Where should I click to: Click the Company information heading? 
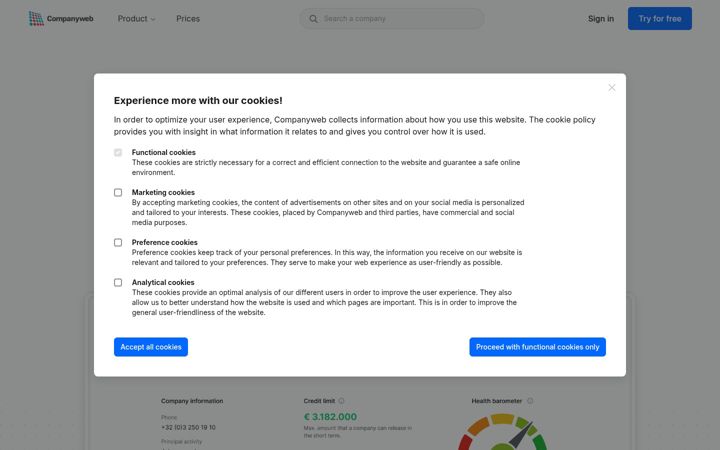click(x=192, y=401)
